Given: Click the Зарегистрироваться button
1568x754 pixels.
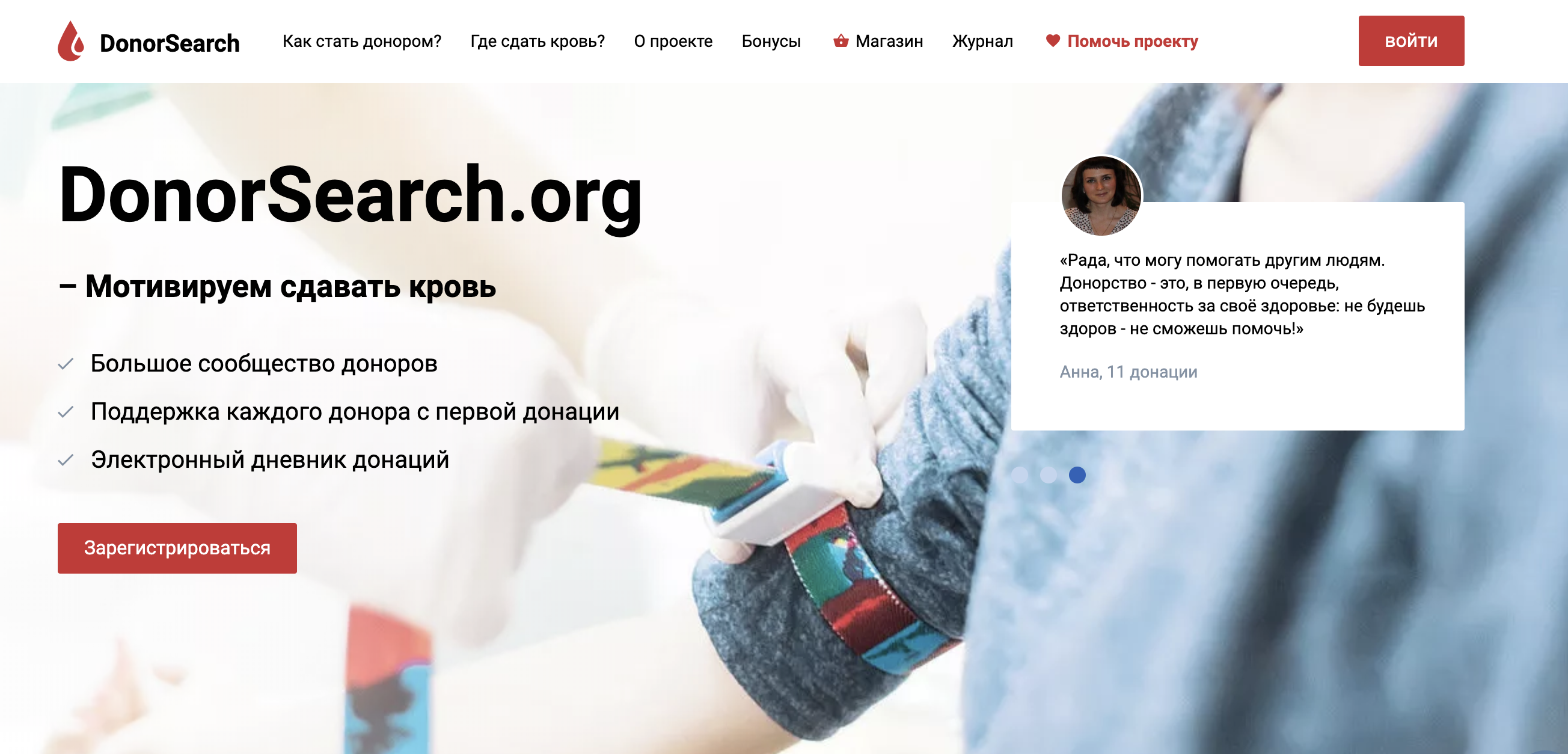Looking at the screenshot, I should pos(177,548).
